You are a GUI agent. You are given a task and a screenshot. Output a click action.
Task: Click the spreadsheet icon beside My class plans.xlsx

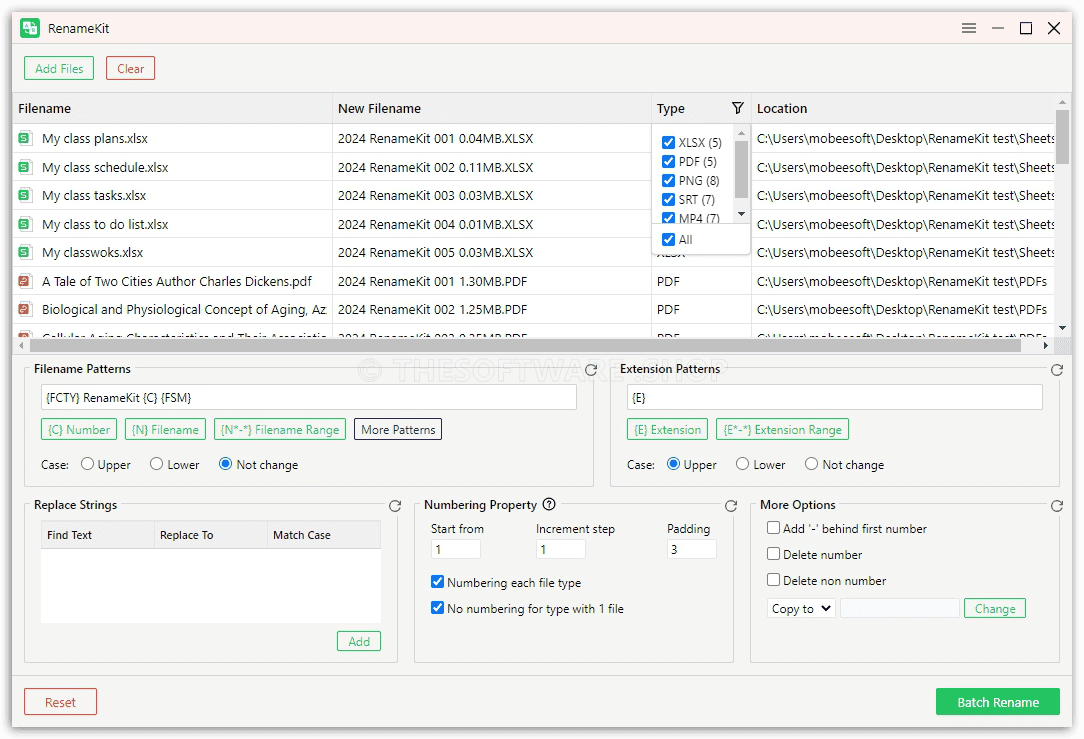coord(24,138)
